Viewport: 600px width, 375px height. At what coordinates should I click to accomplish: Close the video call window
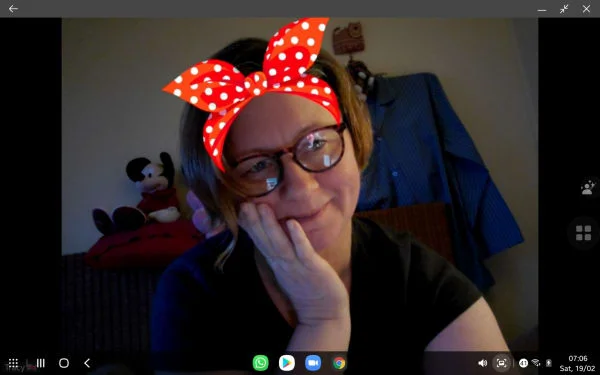click(x=586, y=9)
